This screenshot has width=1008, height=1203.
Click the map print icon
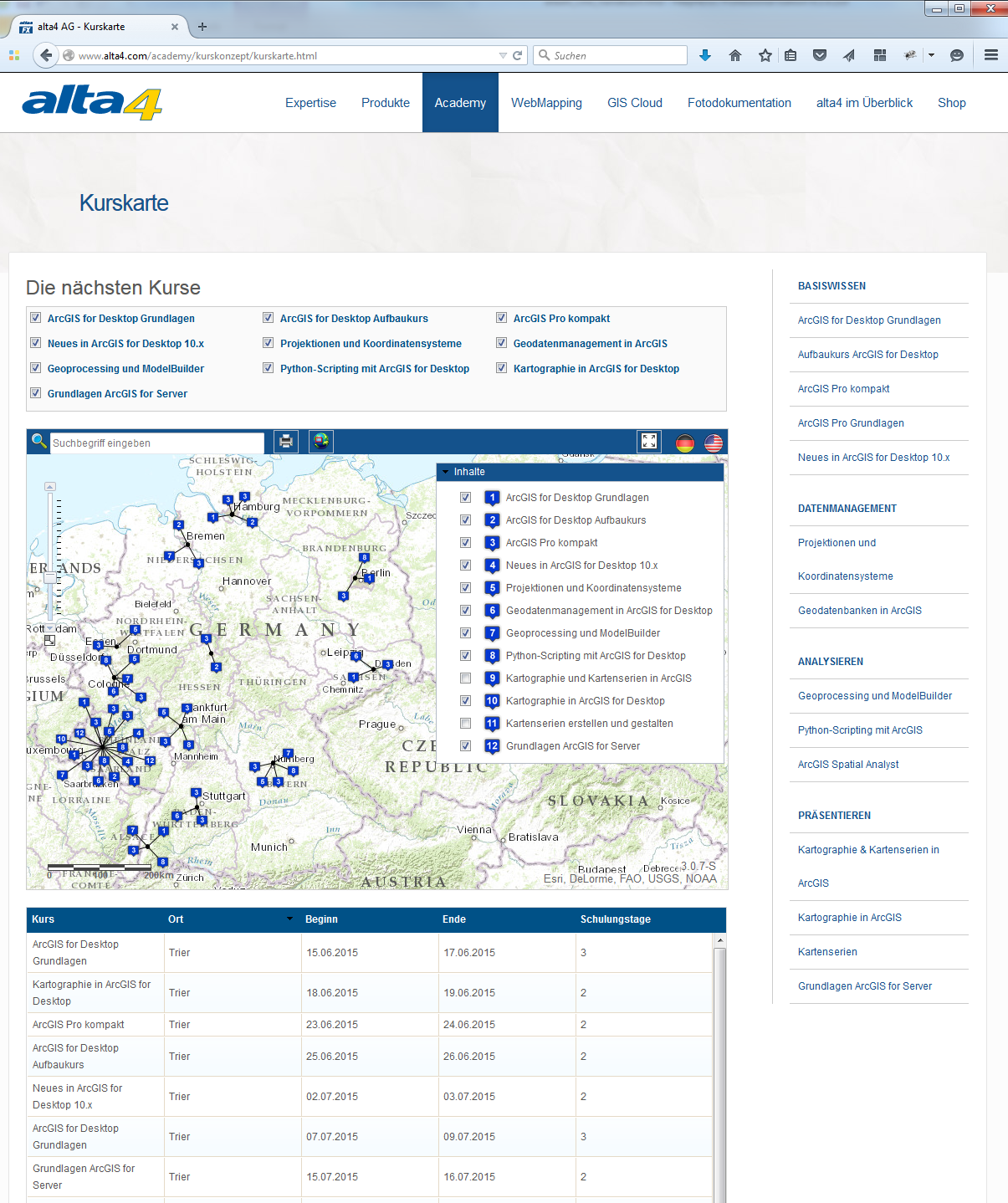(x=286, y=442)
